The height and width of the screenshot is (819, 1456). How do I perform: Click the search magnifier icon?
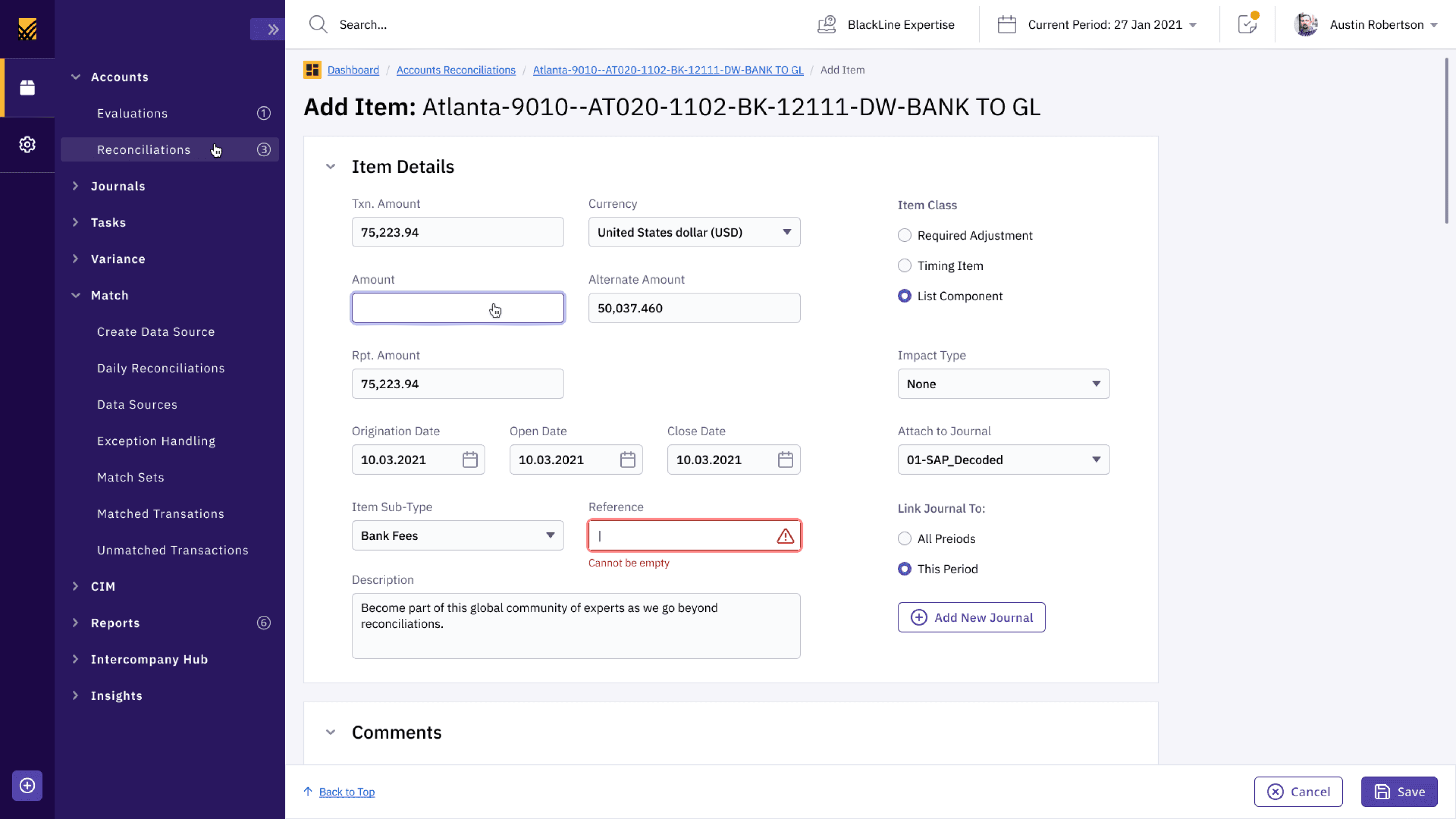[318, 24]
